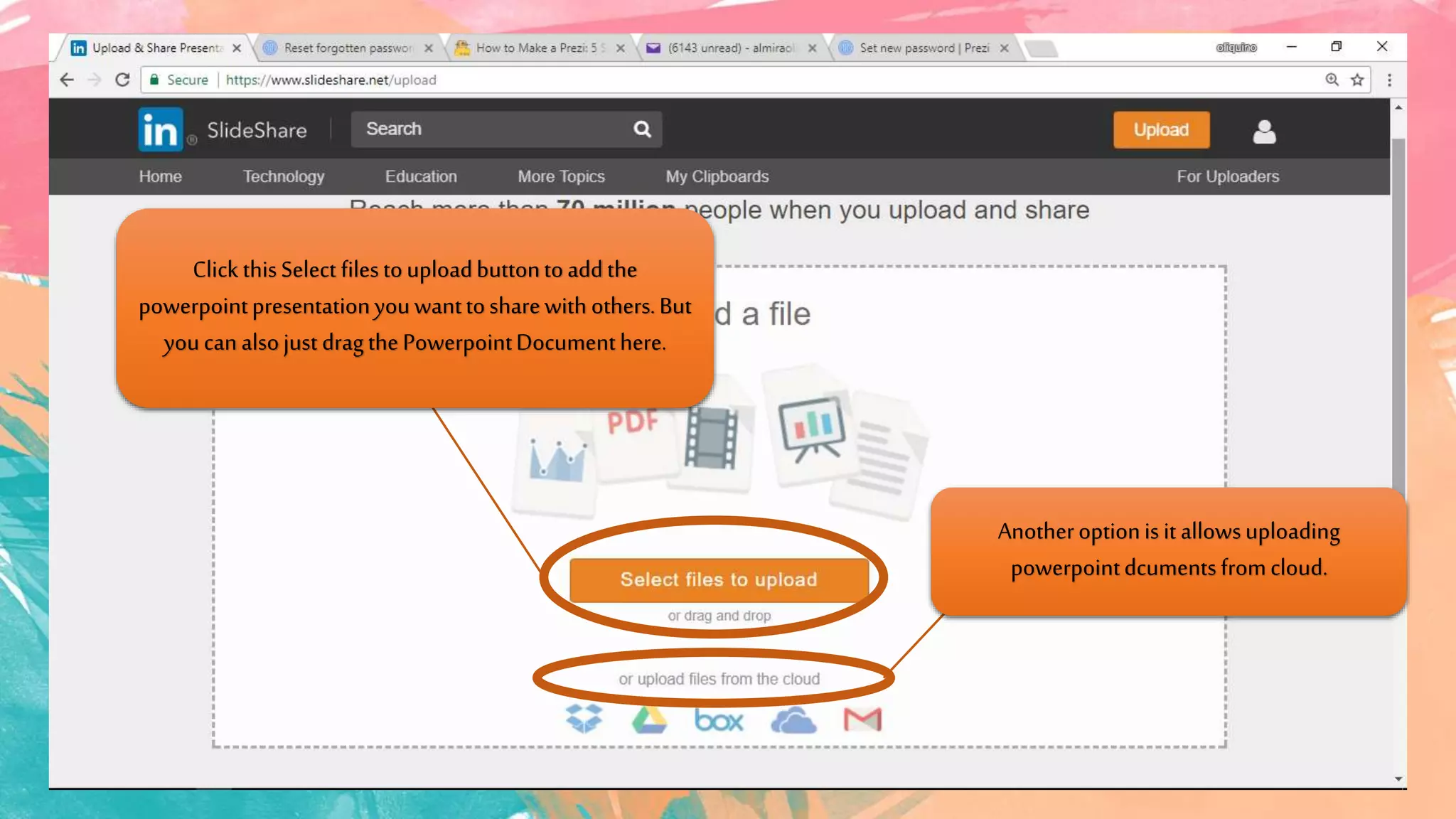Open the Education menu item
Screen dimensions: 1456x819
click(421, 176)
